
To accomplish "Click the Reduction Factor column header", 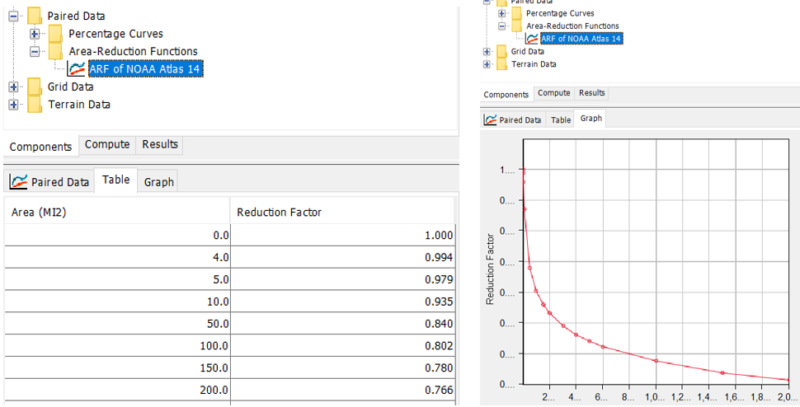I will [344, 212].
